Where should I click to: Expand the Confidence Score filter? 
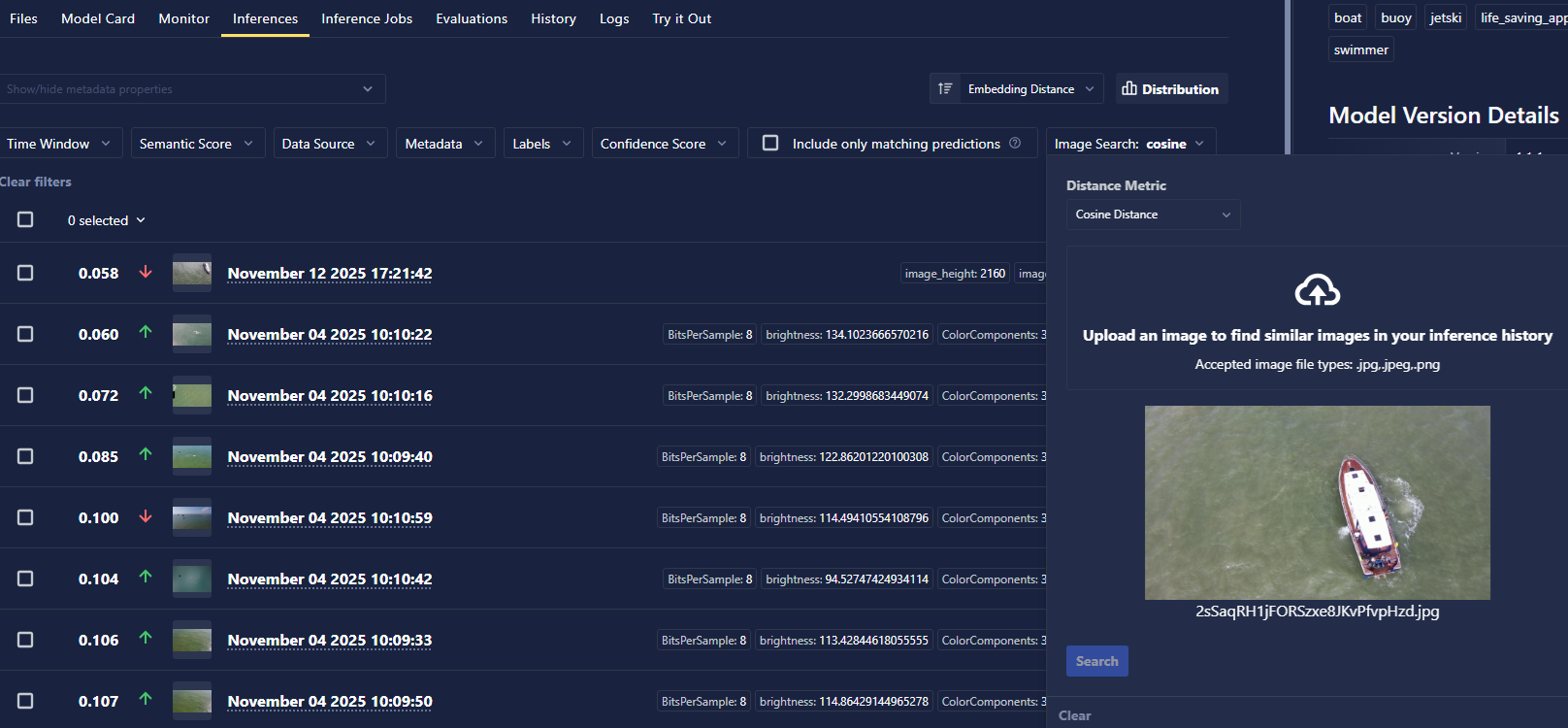click(664, 144)
